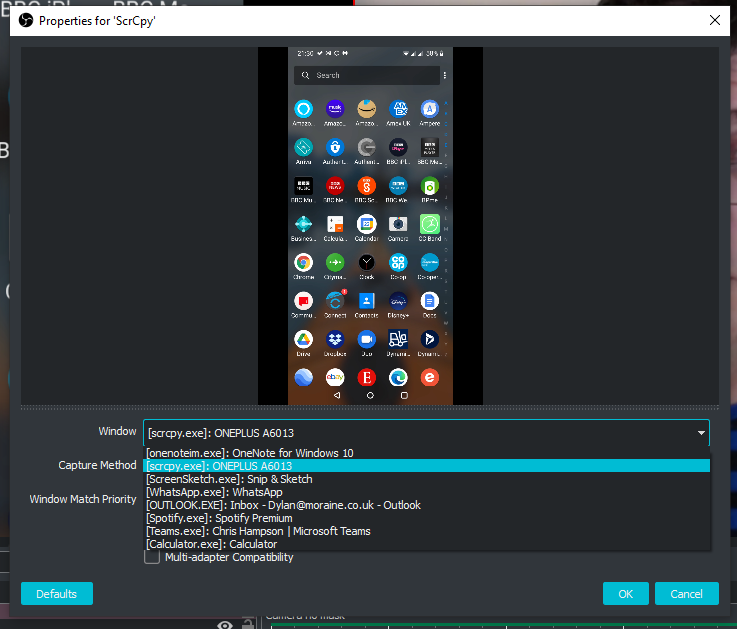Viewport: 737px width, 629px height.
Task: Open the Chrome app icon
Action: click(303, 263)
